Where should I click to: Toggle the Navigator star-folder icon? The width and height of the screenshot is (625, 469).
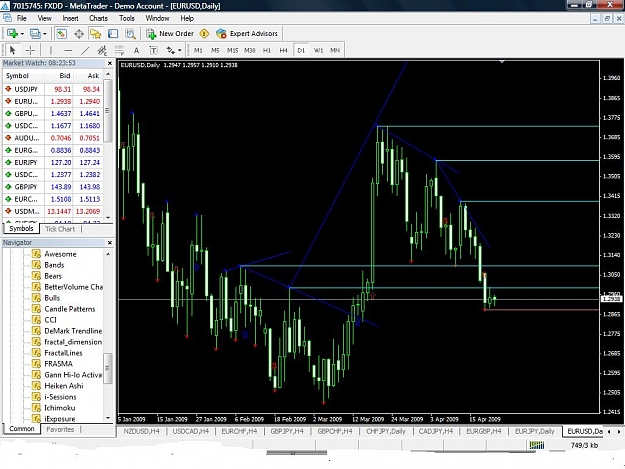click(96, 34)
